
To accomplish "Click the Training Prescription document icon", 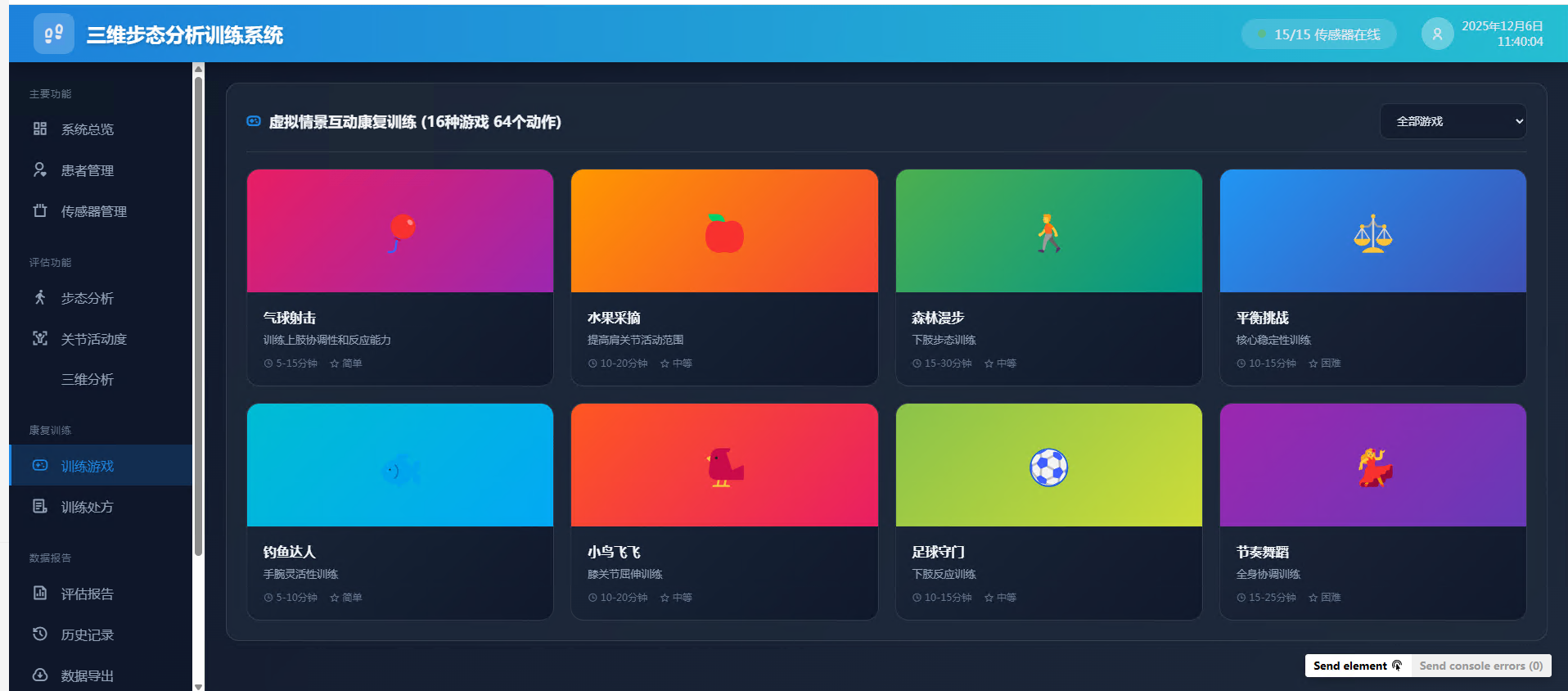I will [40, 506].
